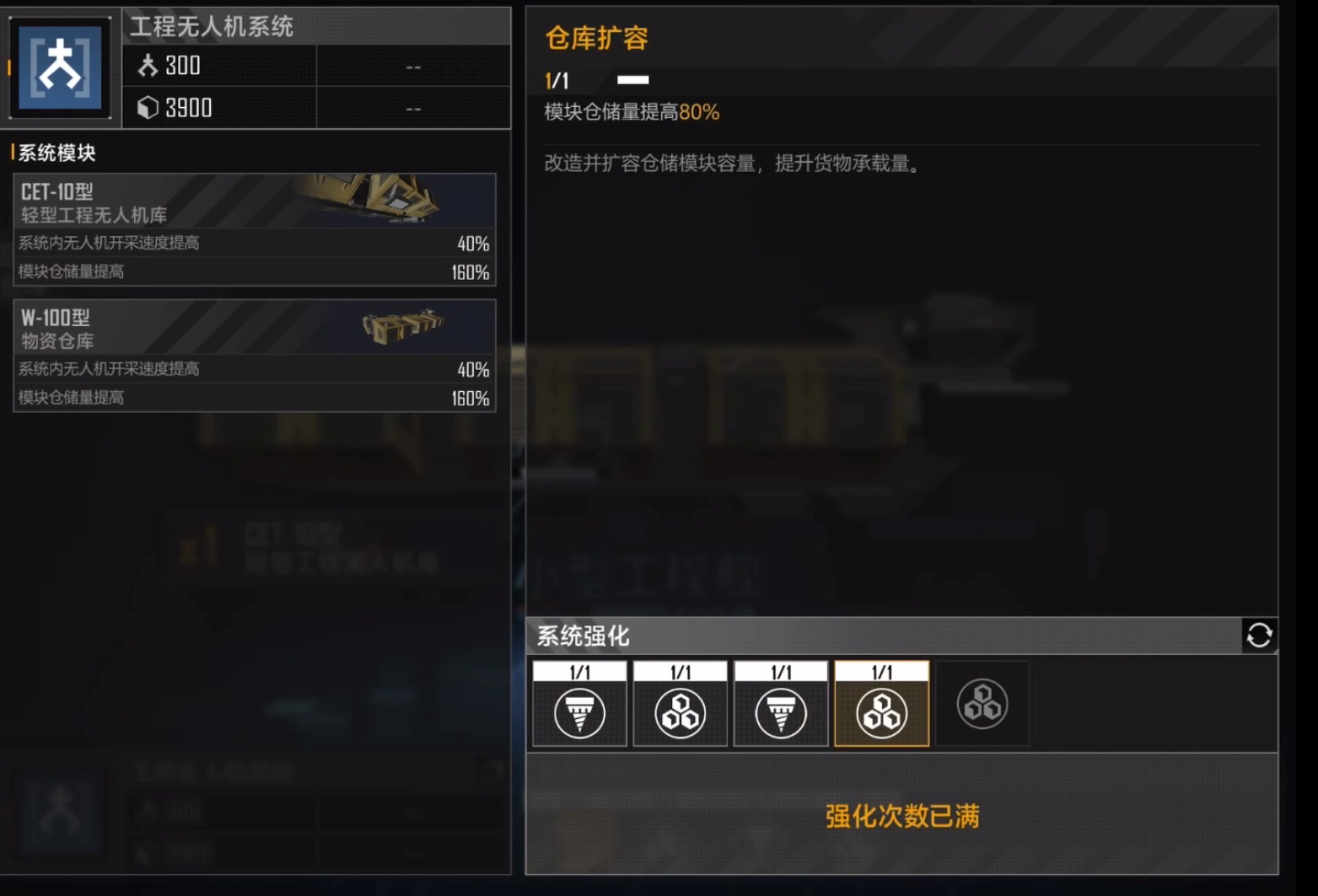Select the first drill enhancement slot
The height and width of the screenshot is (896, 1318).
click(x=579, y=704)
